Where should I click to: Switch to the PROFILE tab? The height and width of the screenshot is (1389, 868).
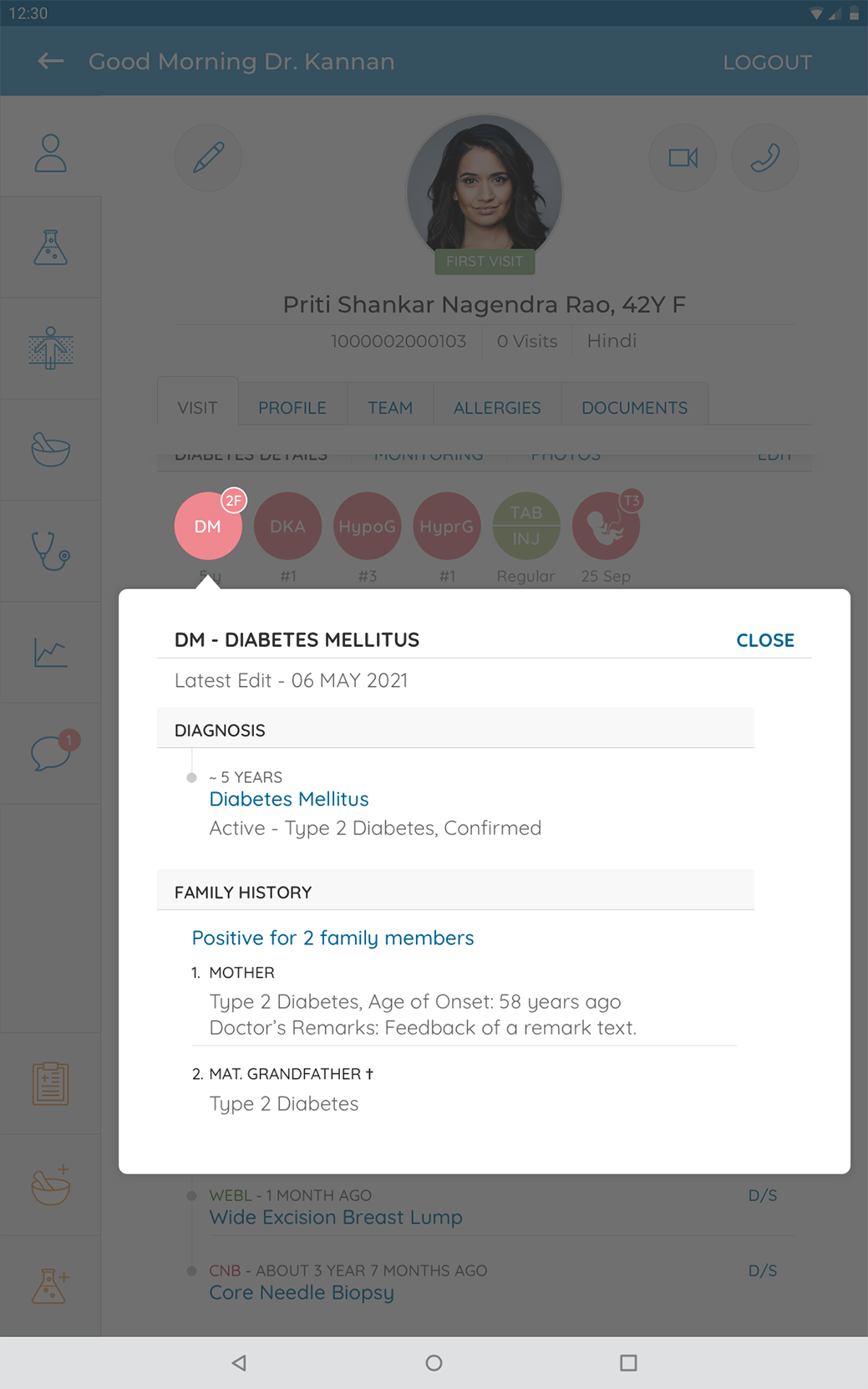pyautogui.click(x=292, y=408)
